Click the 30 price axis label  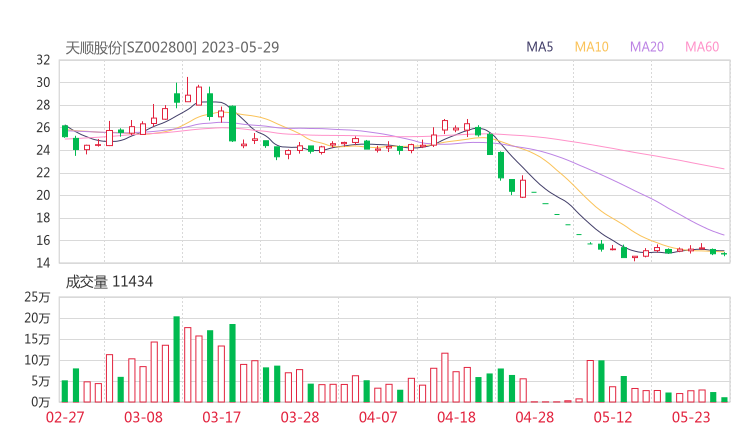43,83
